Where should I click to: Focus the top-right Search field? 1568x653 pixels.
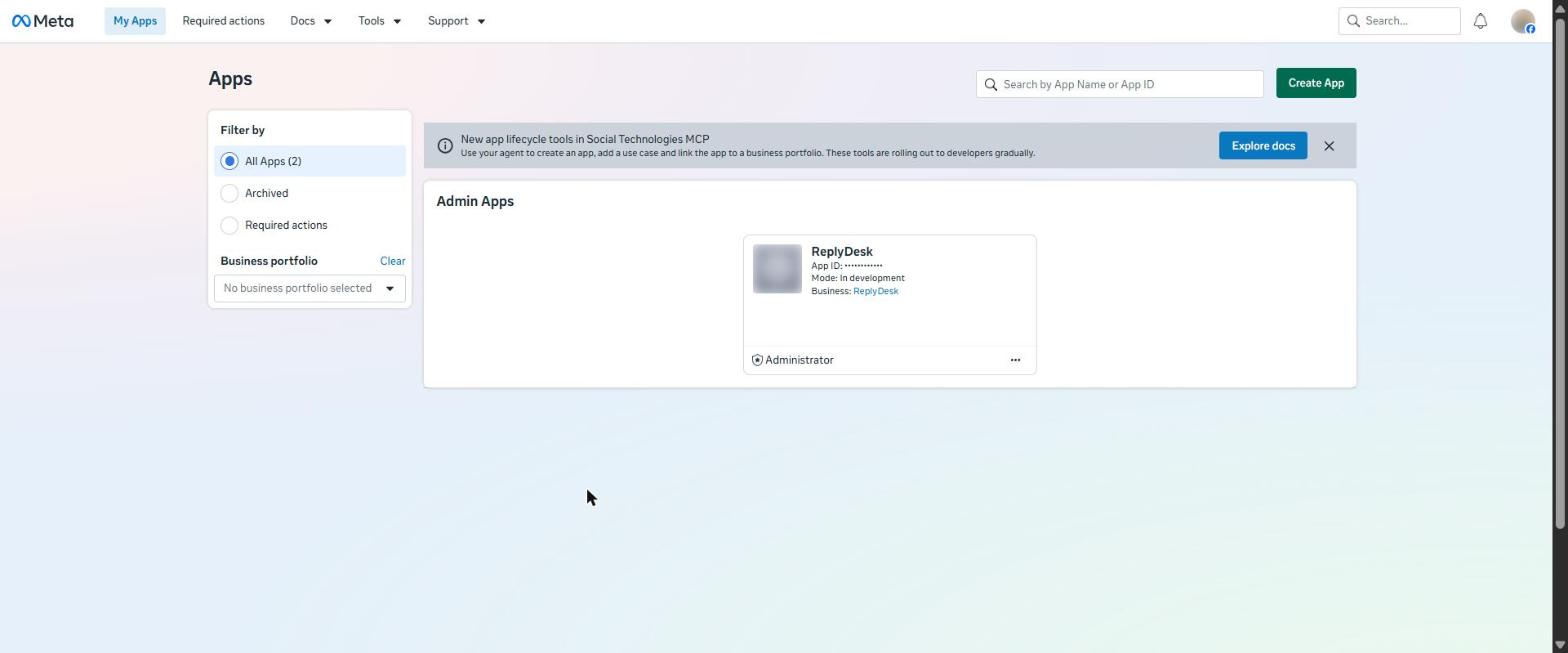point(1399,21)
